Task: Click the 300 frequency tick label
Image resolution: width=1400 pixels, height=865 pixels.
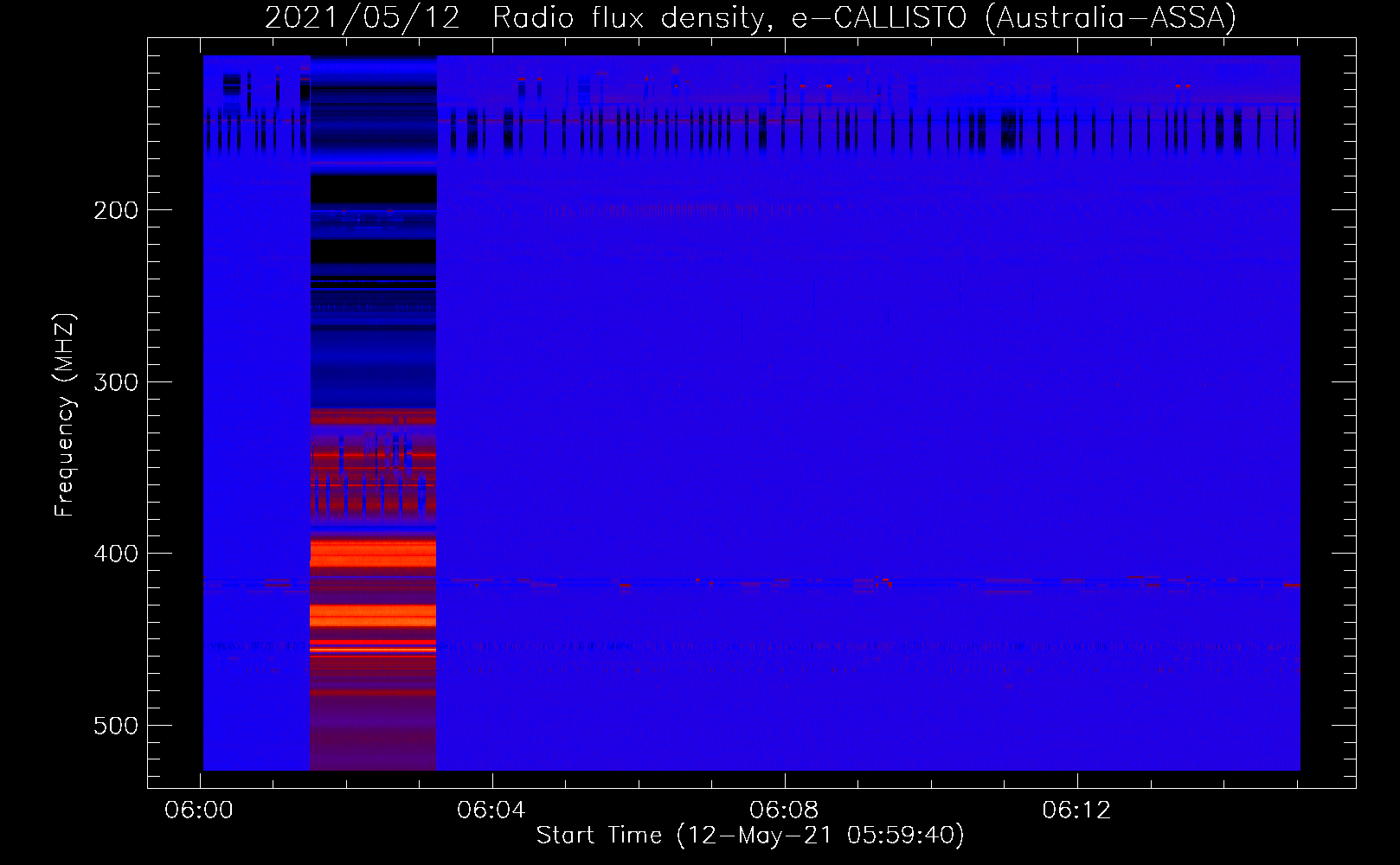Action: click(116, 382)
